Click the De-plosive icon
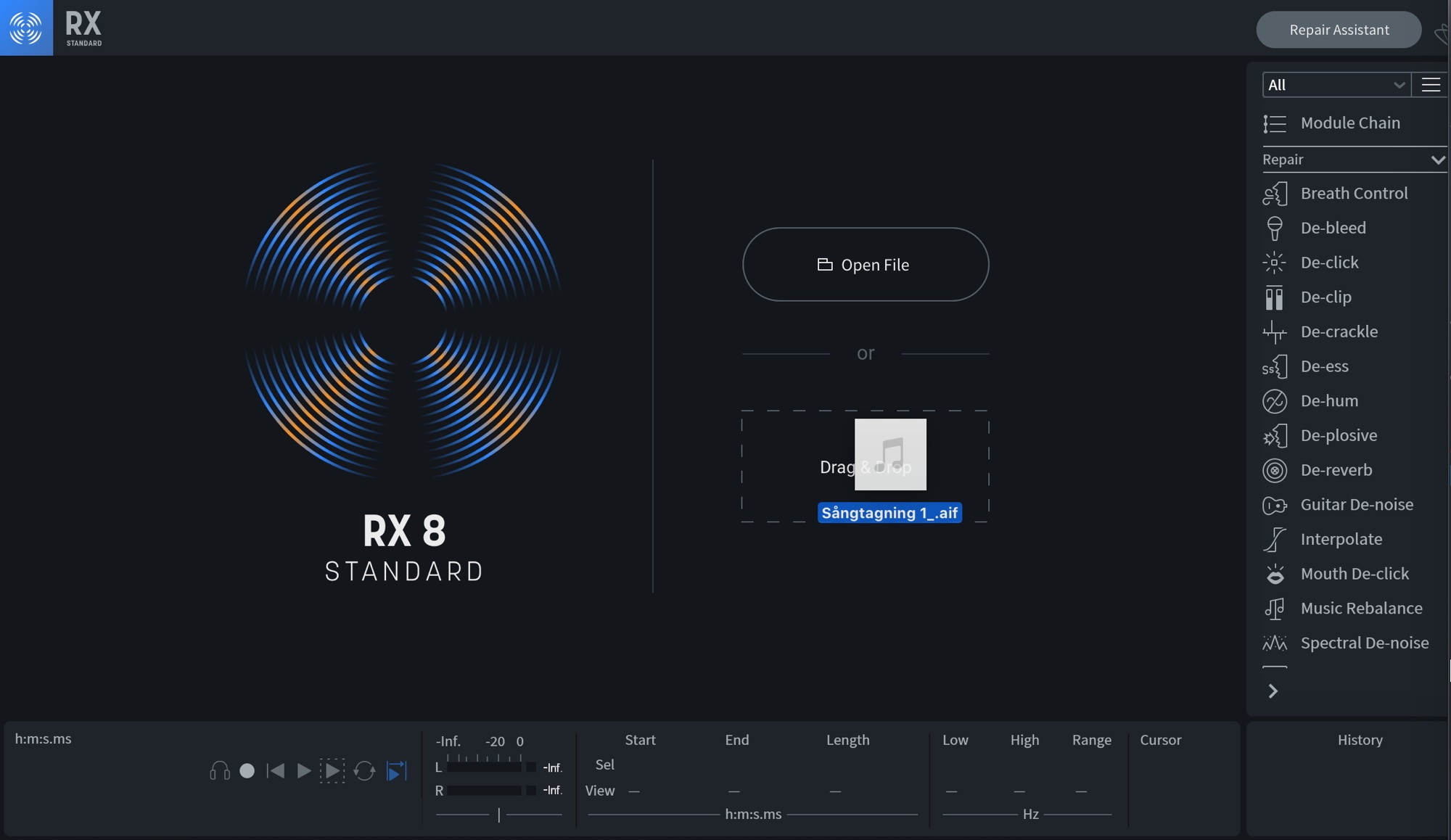This screenshot has height=840, width=1451. tap(1275, 436)
